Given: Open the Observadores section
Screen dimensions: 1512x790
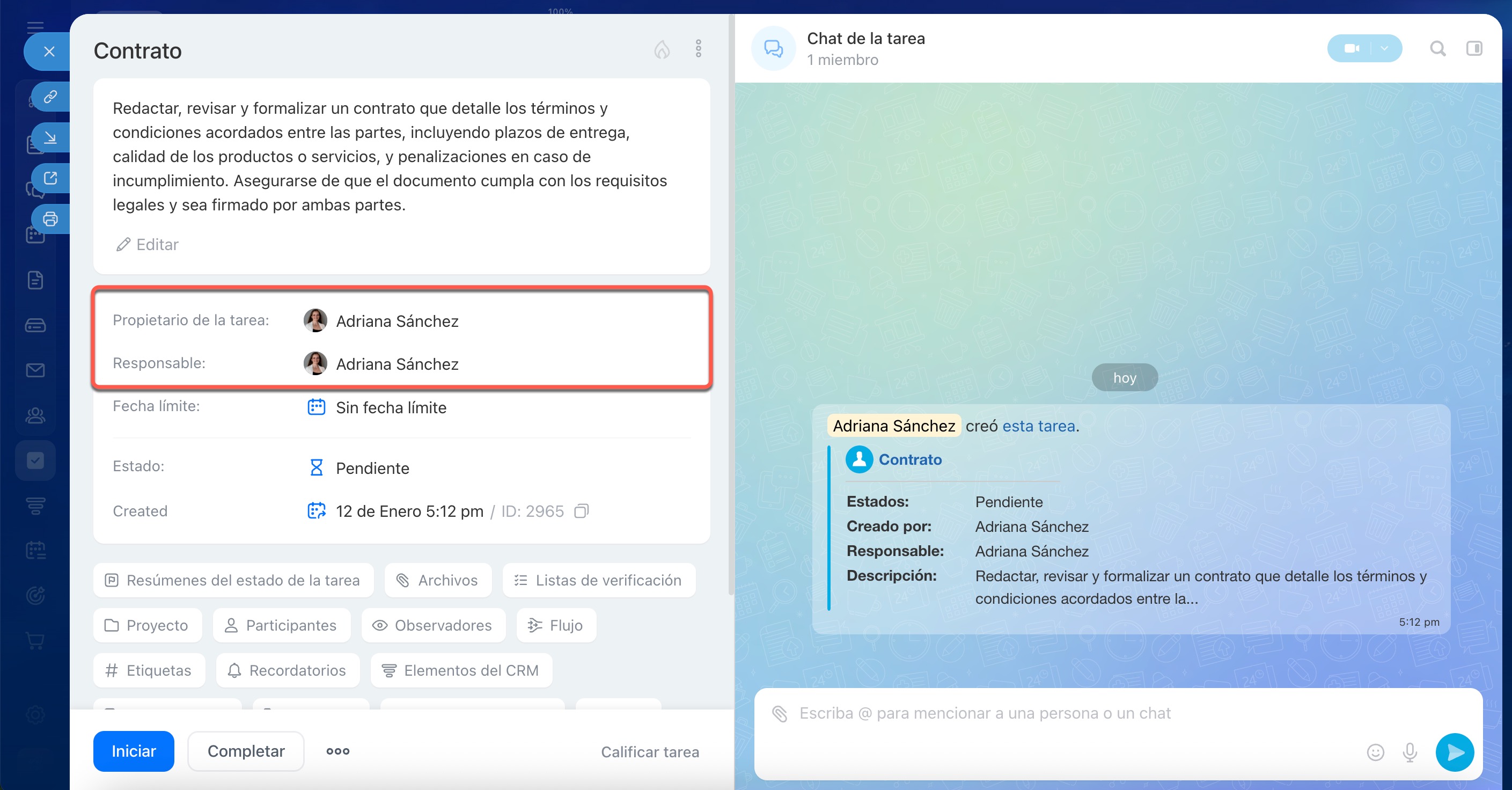Looking at the screenshot, I should 432,625.
